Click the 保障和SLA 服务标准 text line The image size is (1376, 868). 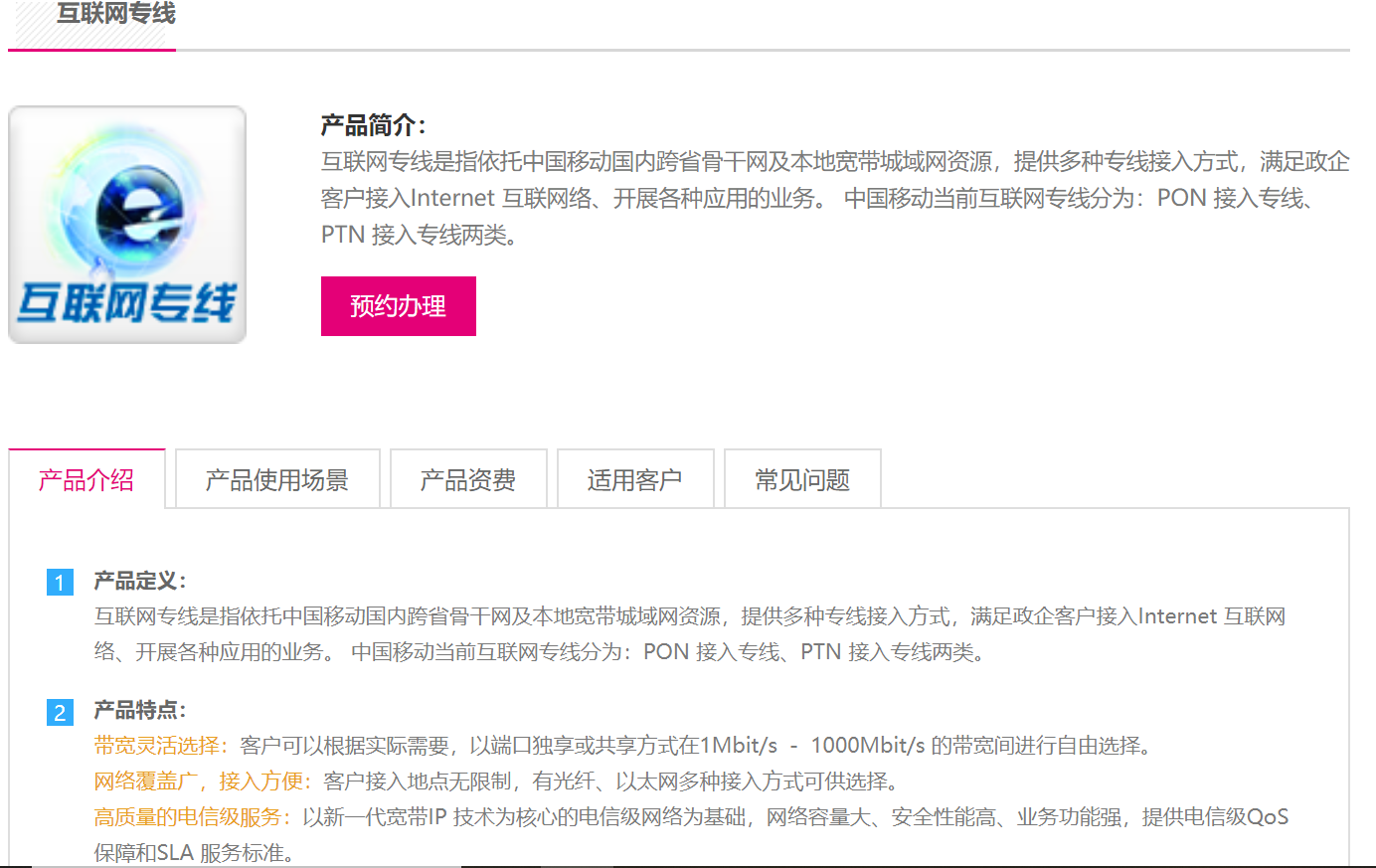pyautogui.click(x=194, y=853)
